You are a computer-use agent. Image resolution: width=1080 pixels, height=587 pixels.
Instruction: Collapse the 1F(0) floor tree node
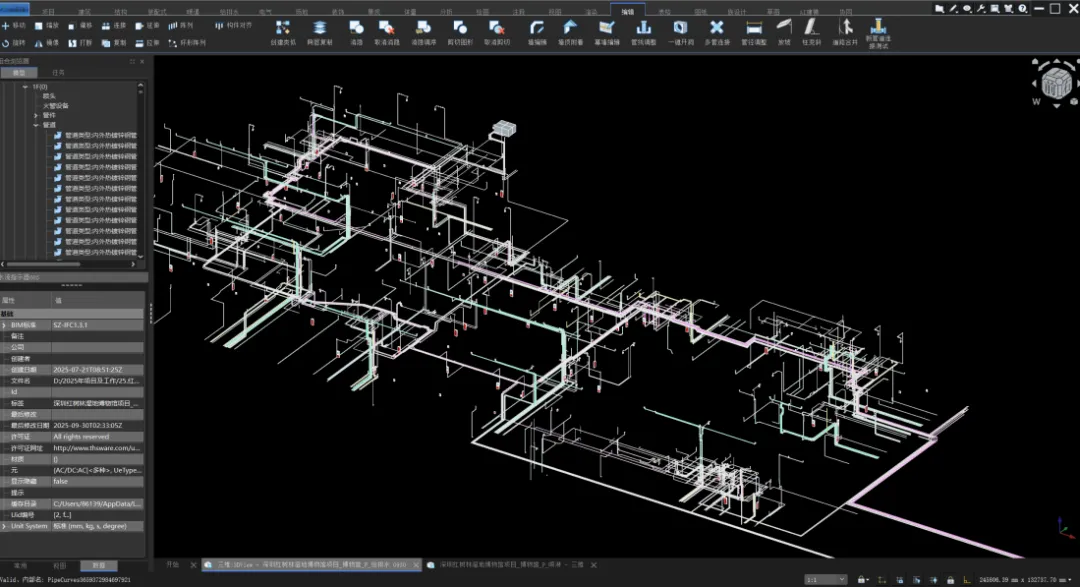26,87
